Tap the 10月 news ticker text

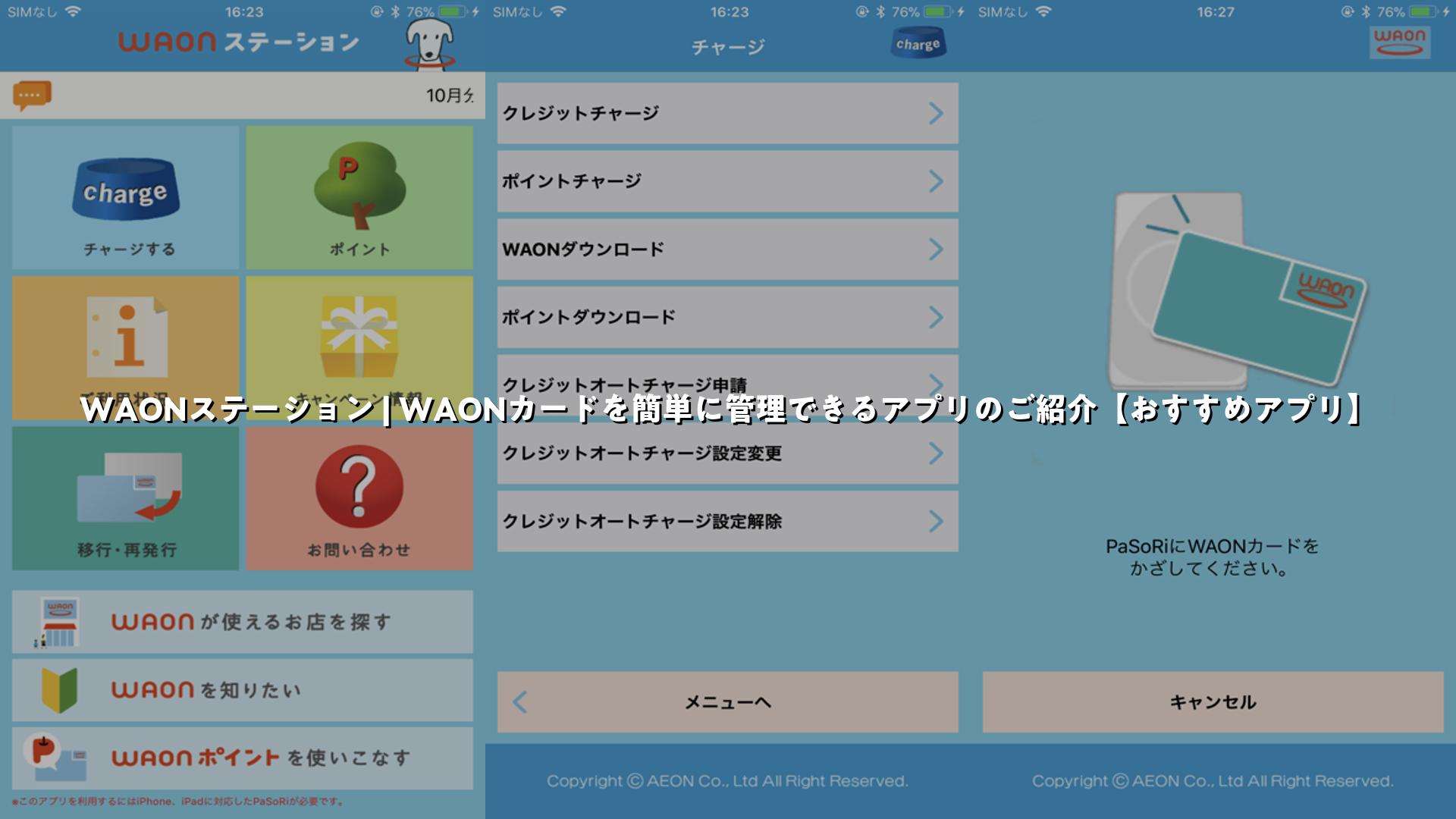coord(450,96)
